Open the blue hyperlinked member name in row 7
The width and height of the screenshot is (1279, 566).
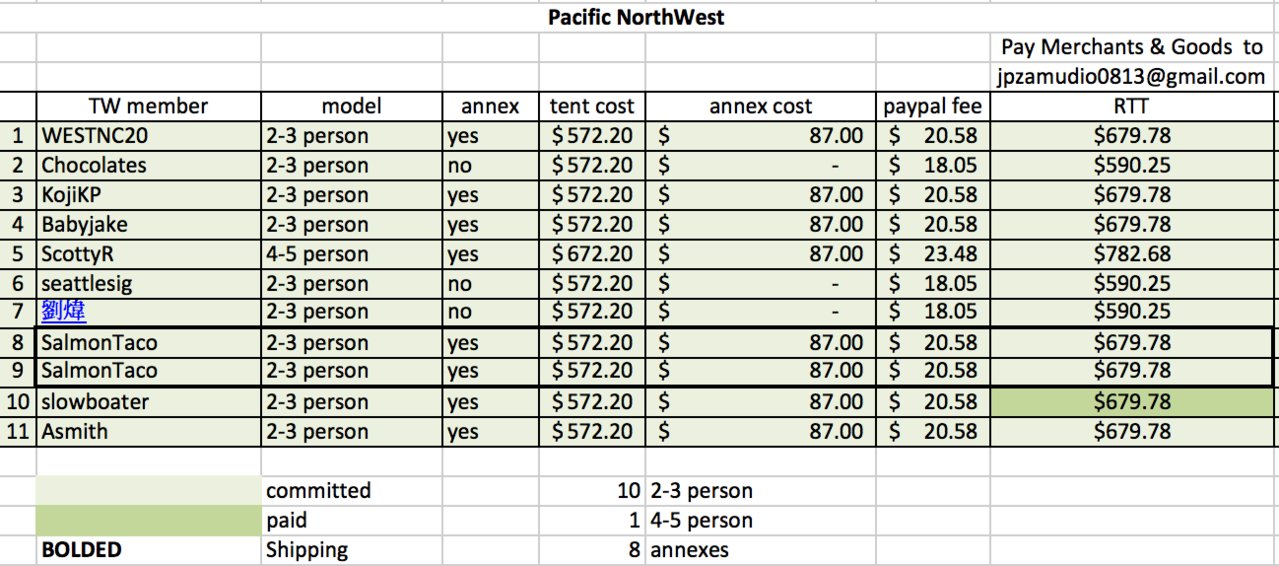[64, 312]
